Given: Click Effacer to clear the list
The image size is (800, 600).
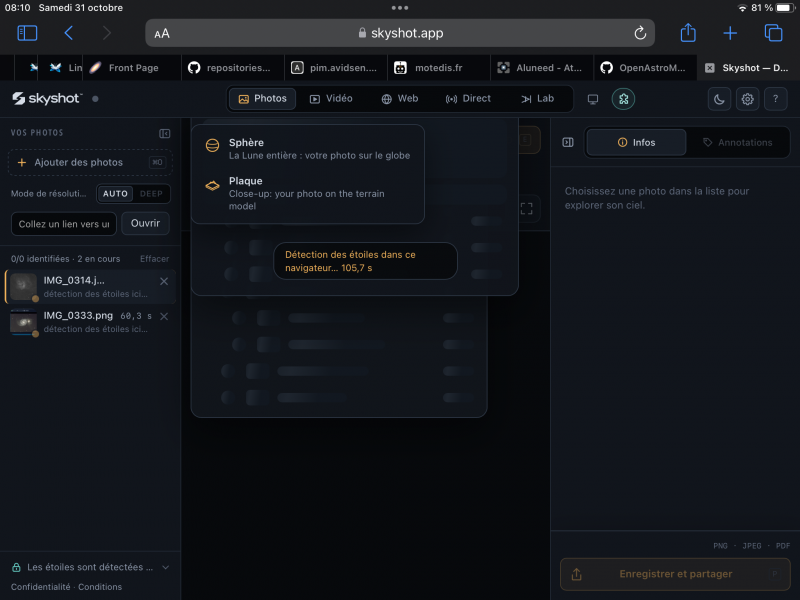Looking at the screenshot, I should (155, 259).
